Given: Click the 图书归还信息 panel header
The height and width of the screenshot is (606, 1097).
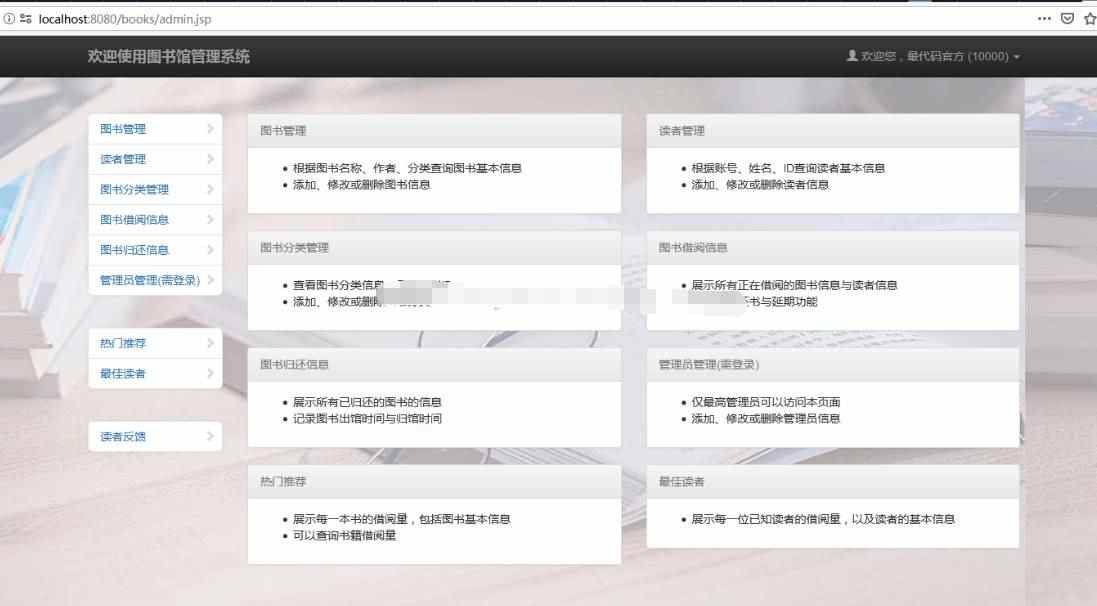Looking at the screenshot, I should [x=434, y=365].
